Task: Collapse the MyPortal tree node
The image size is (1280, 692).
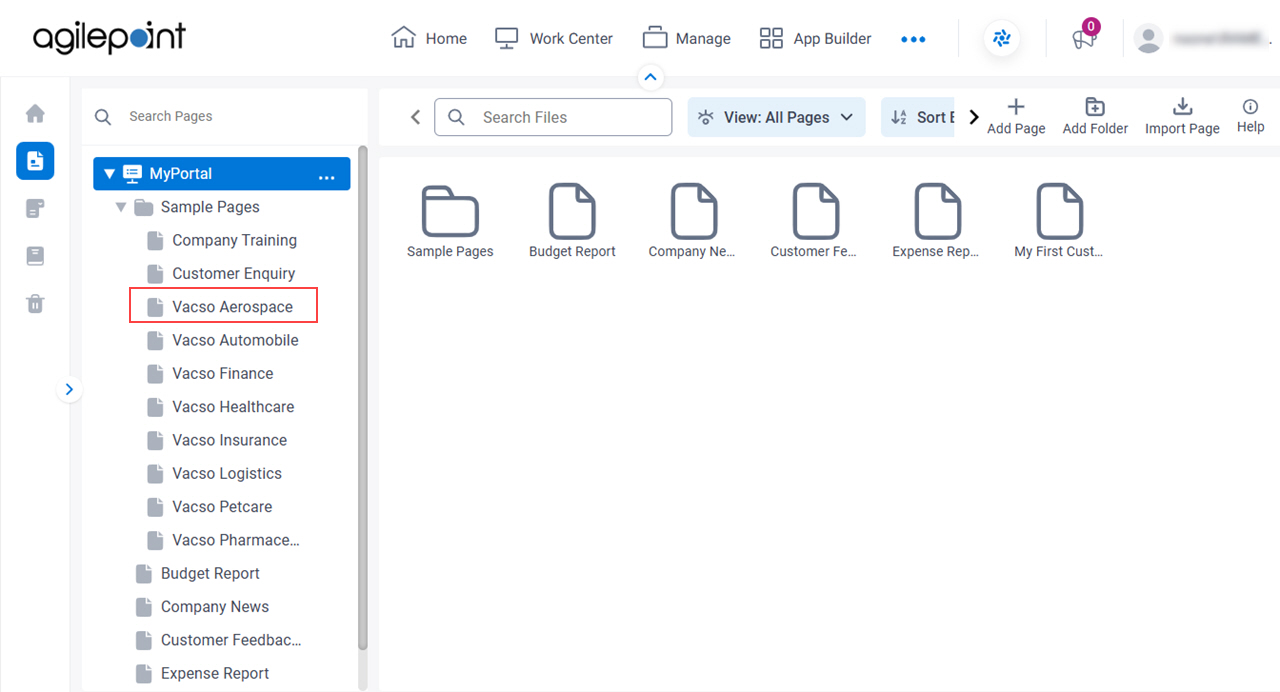Action: 109,174
